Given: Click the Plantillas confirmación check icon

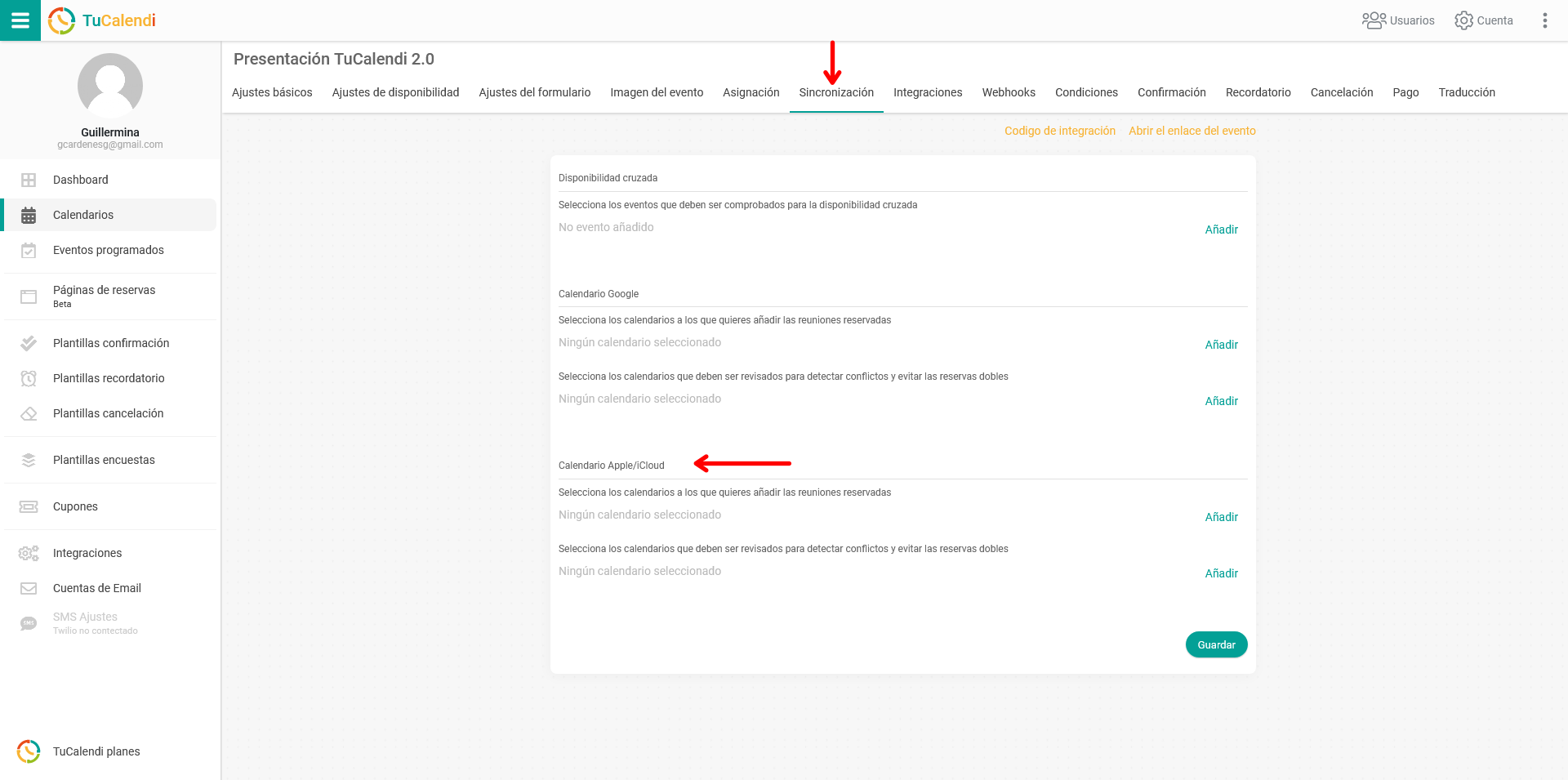Looking at the screenshot, I should (x=29, y=343).
